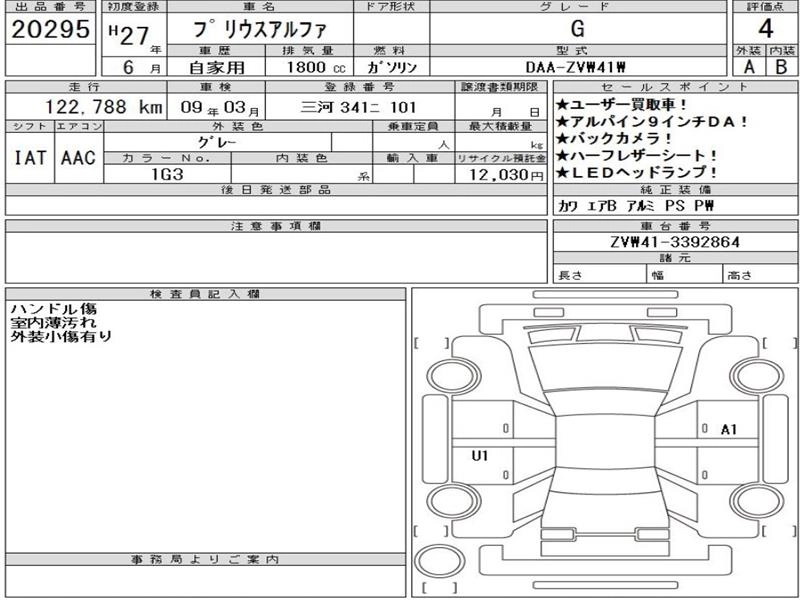This screenshot has width=800, height=600.
Task: Click the 諸元 header
Action: pos(676,258)
